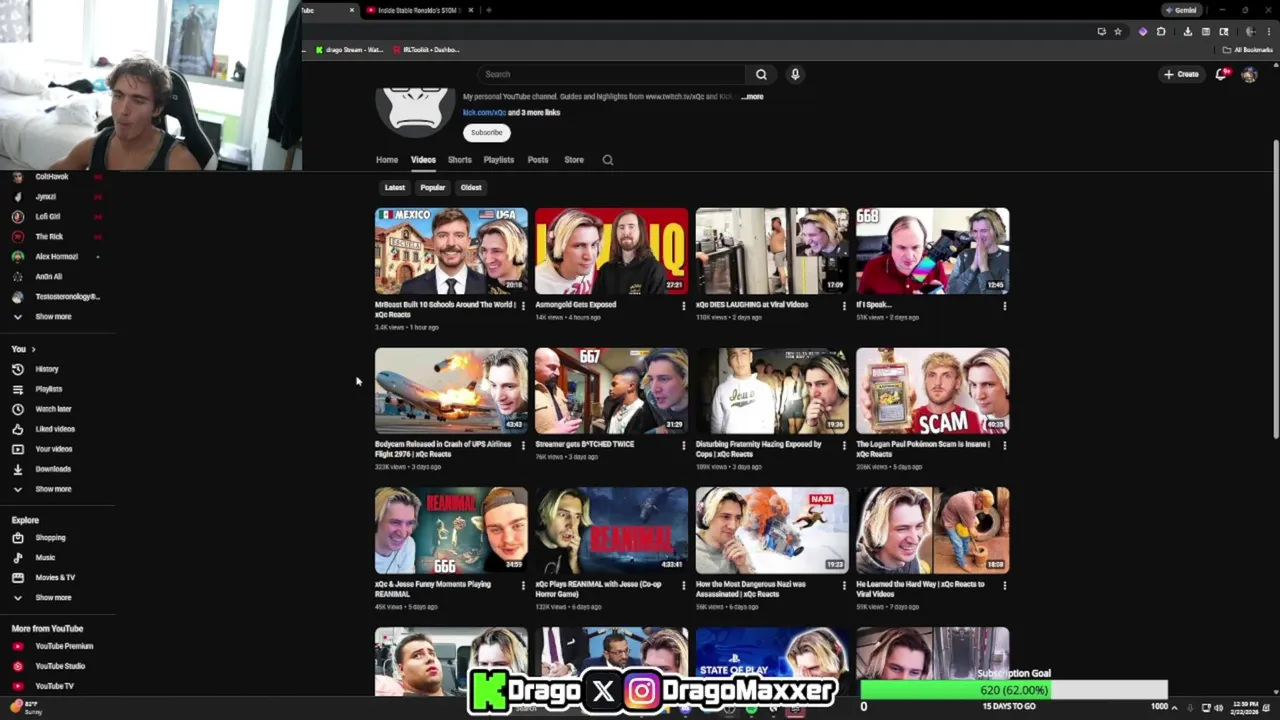Open the notifications bell
Viewport: 1280px width, 720px height.
(1221, 74)
